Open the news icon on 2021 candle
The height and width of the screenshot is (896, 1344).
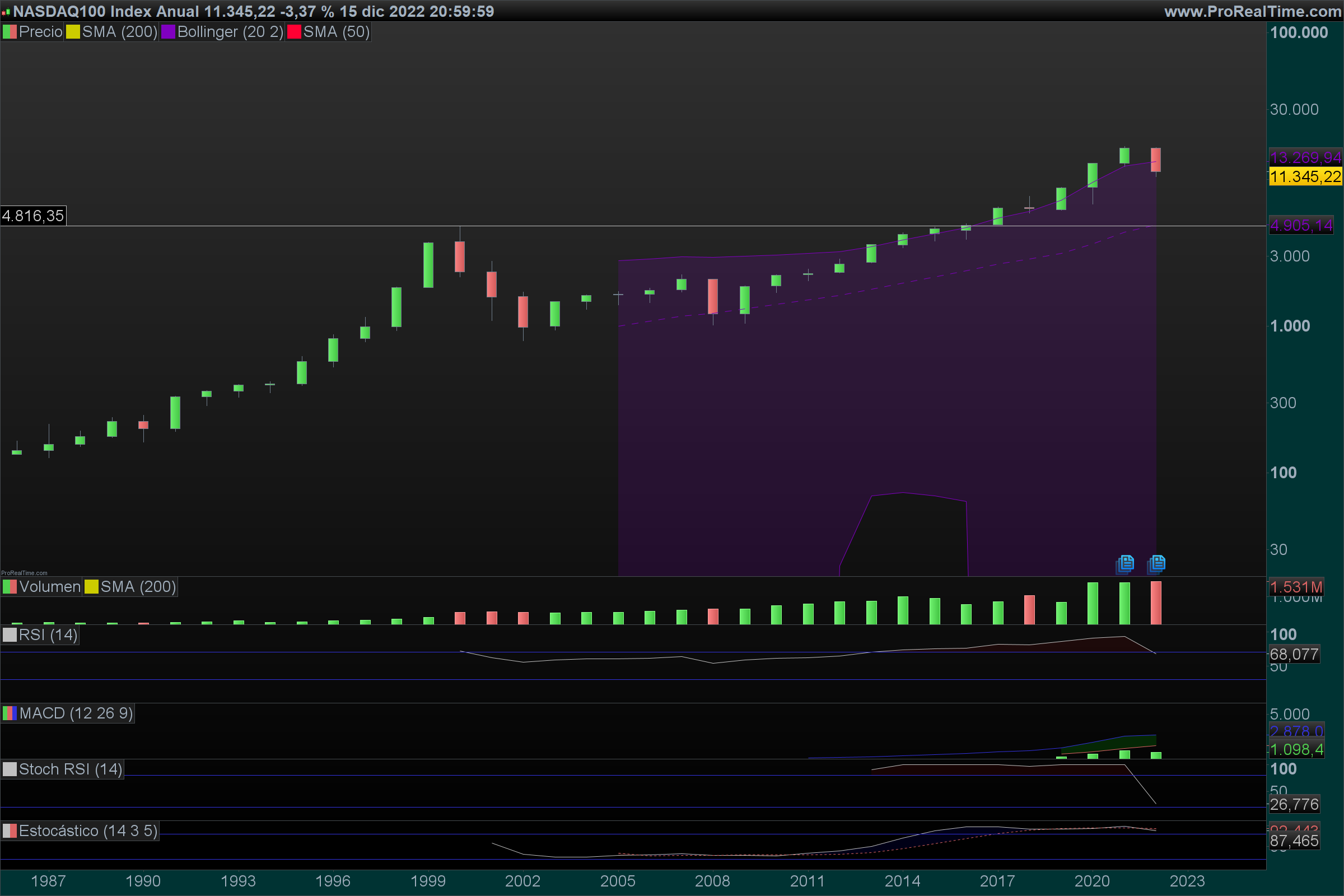[x=1125, y=563]
